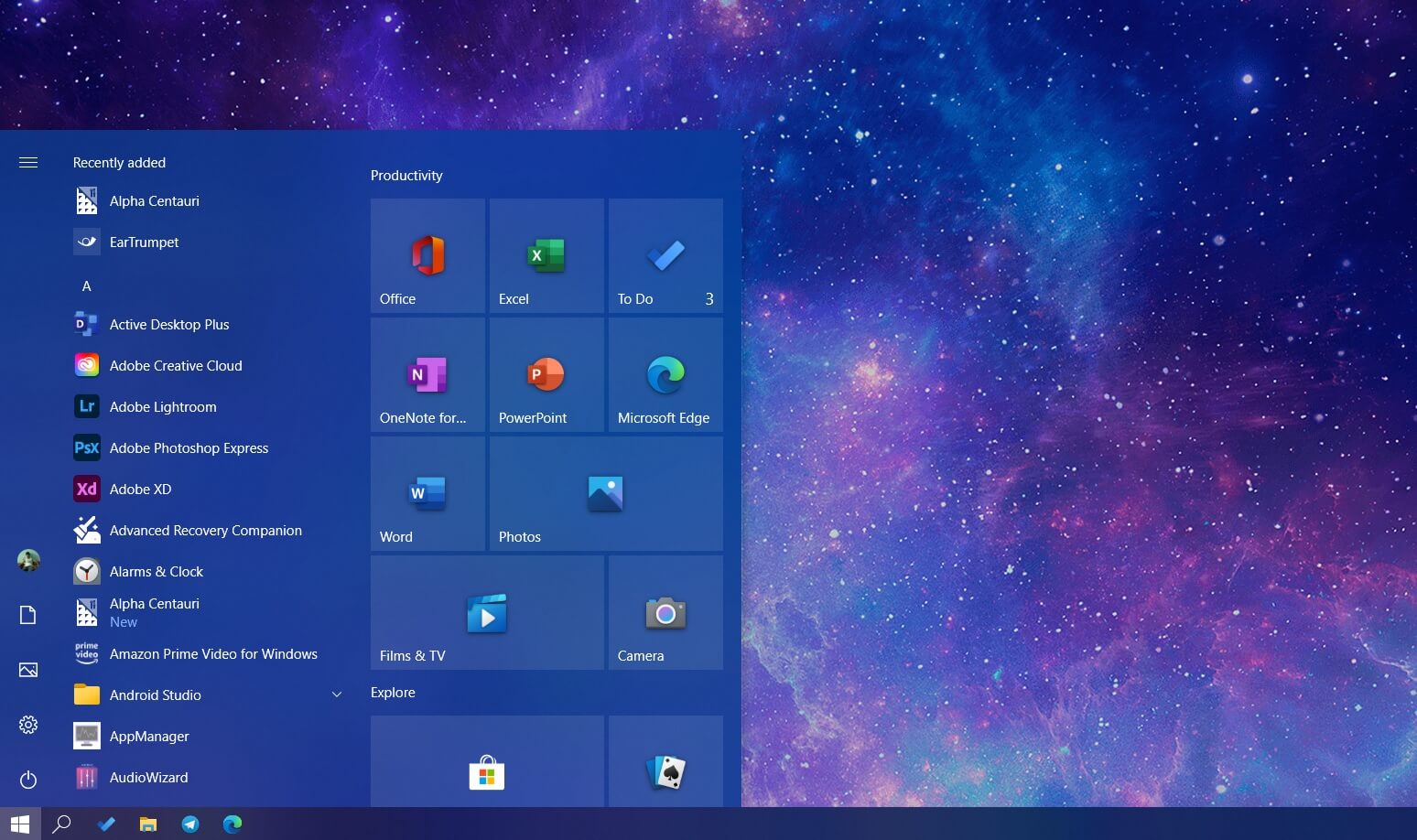Open the taskbar search magnifier
The image size is (1417, 840).
(61, 824)
